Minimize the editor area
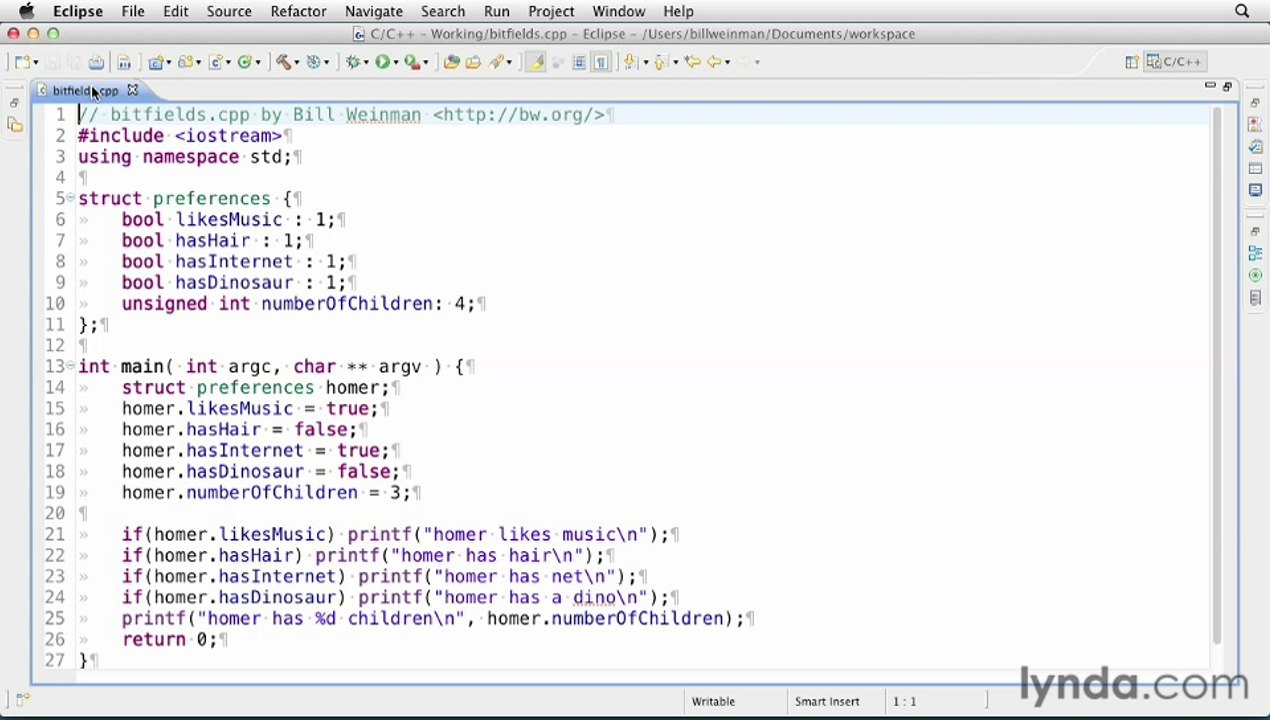The image size is (1270, 720). (1210, 87)
